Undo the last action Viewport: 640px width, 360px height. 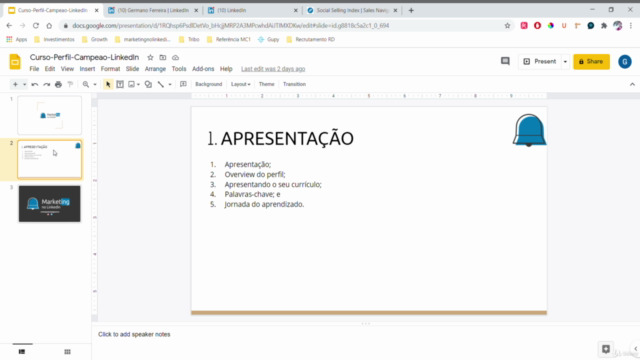pyautogui.click(x=35, y=84)
